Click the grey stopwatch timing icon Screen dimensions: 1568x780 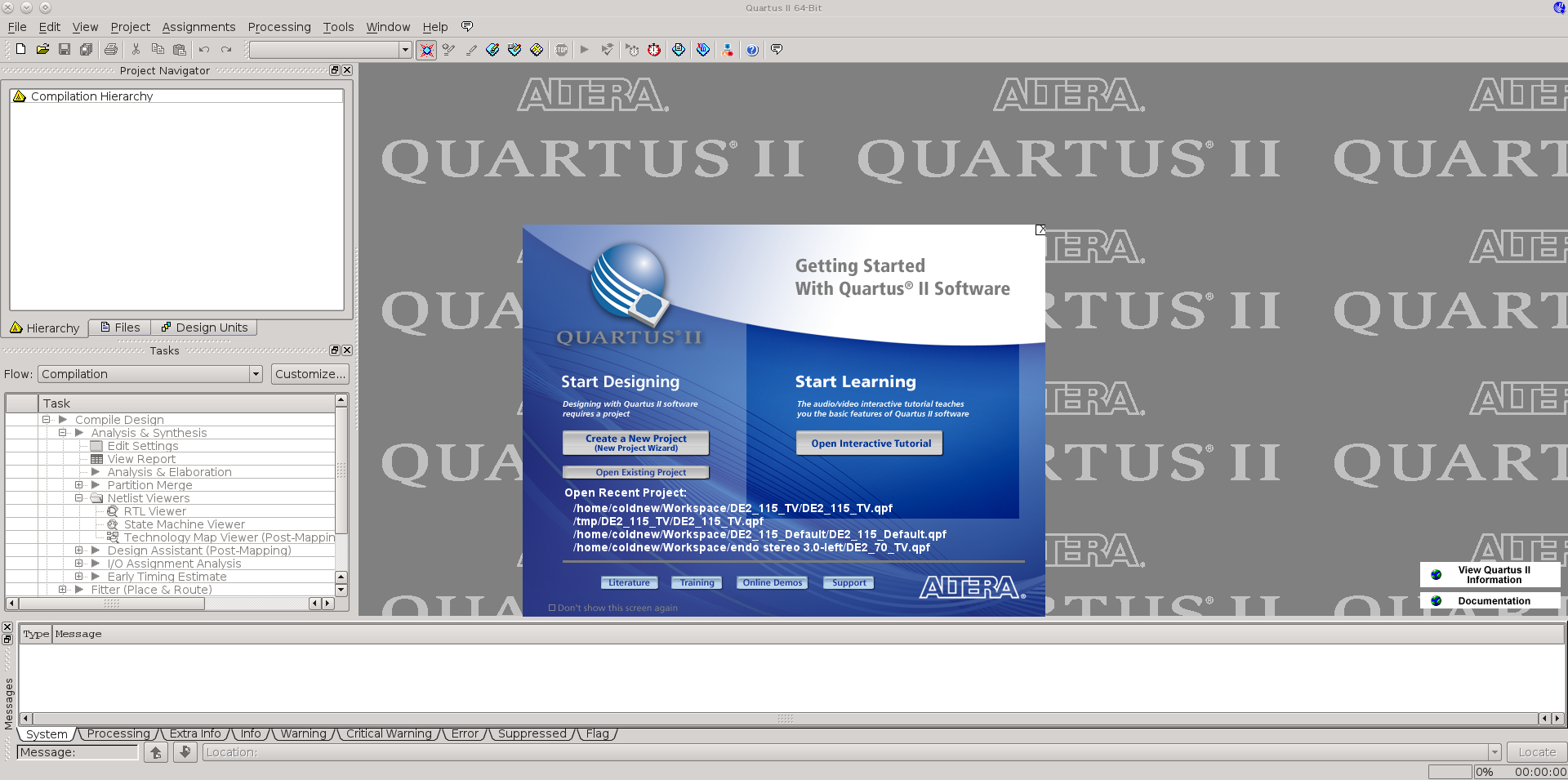pos(632,50)
